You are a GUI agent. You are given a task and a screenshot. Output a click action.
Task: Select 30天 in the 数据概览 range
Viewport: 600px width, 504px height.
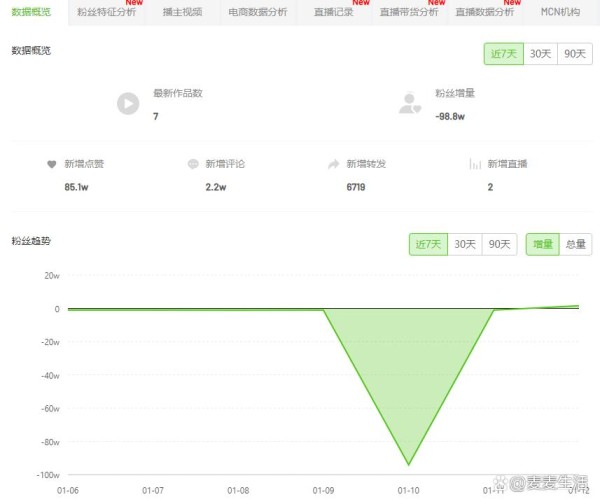tap(540, 54)
